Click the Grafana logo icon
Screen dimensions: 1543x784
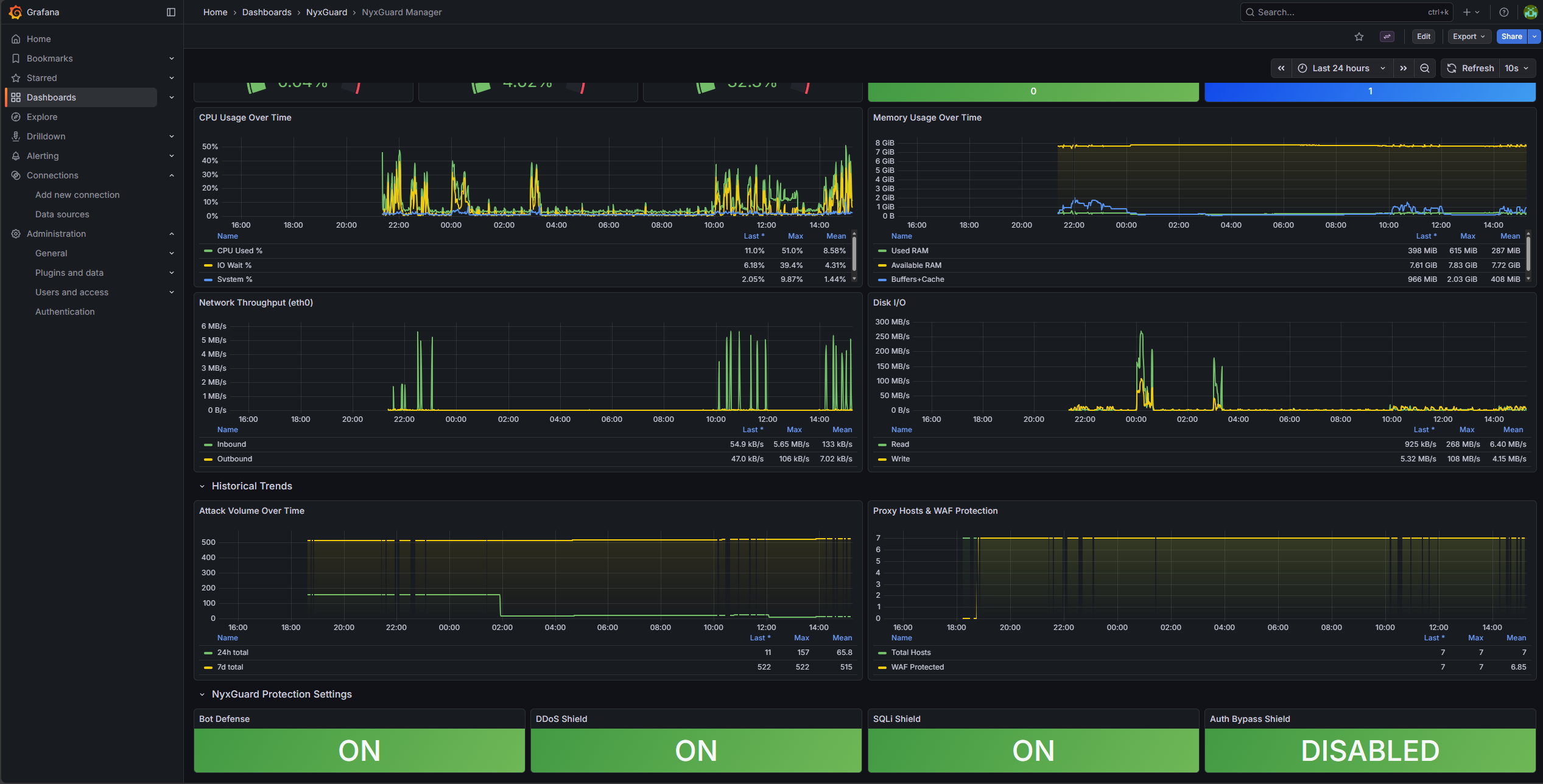15,12
